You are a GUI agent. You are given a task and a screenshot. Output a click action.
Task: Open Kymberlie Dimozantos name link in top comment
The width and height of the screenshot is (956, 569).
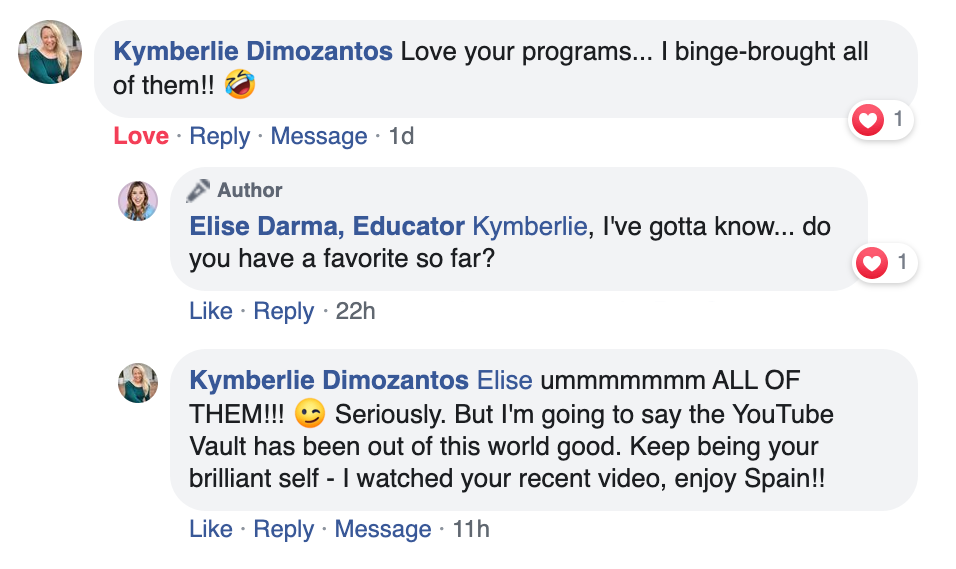pos(254,51)
